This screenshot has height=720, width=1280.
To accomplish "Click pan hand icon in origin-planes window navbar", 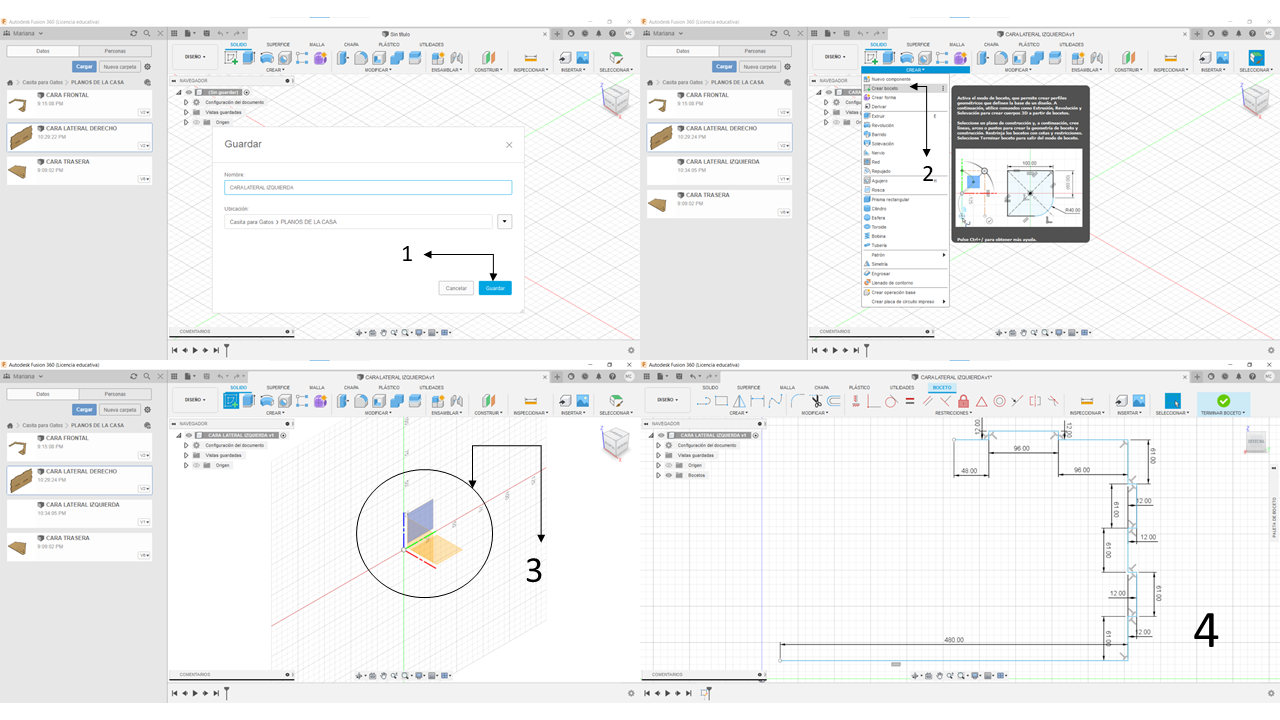I will 384,675.
